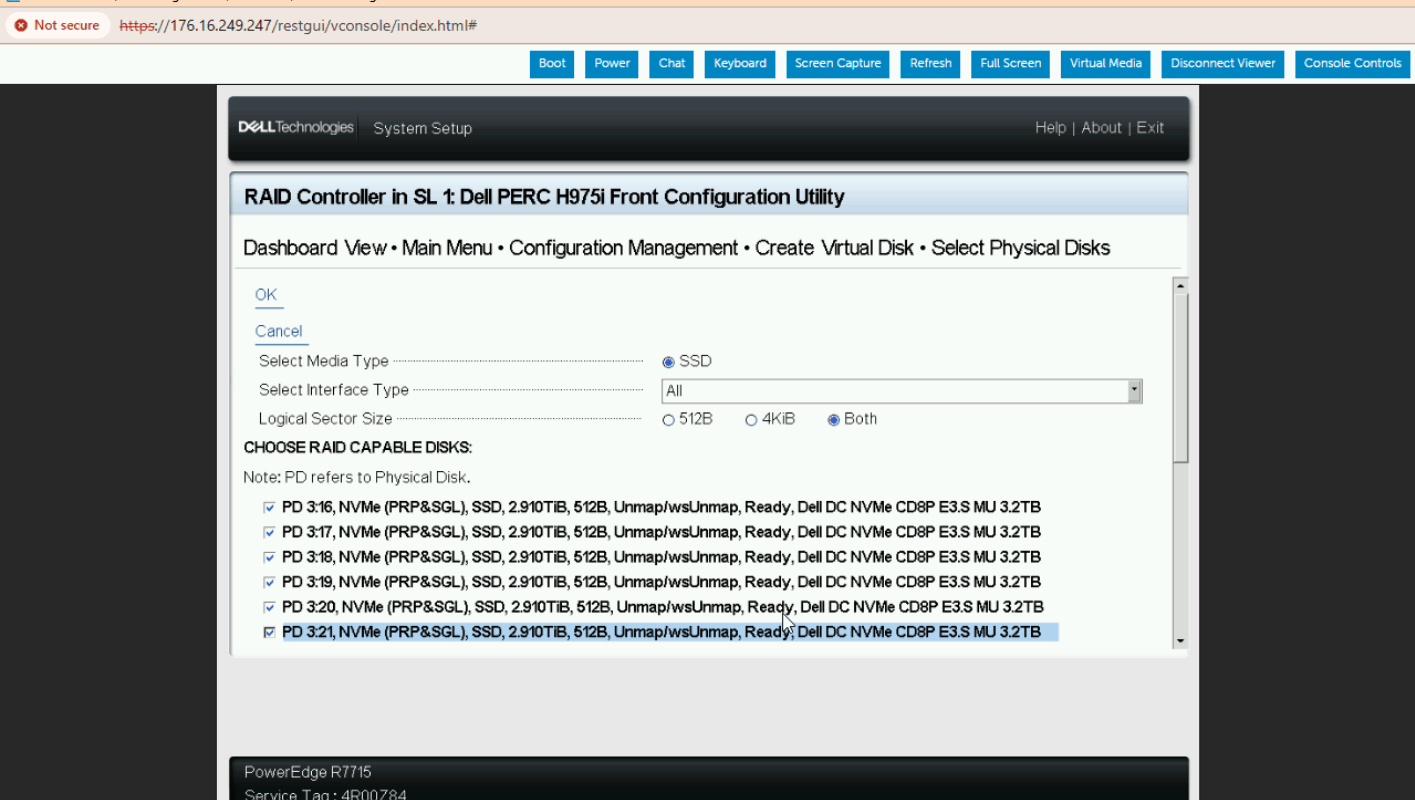Viewport: 1415px width, 800px height.
Task: Confirm disk selection with OK link
Action: pos(266,295)
